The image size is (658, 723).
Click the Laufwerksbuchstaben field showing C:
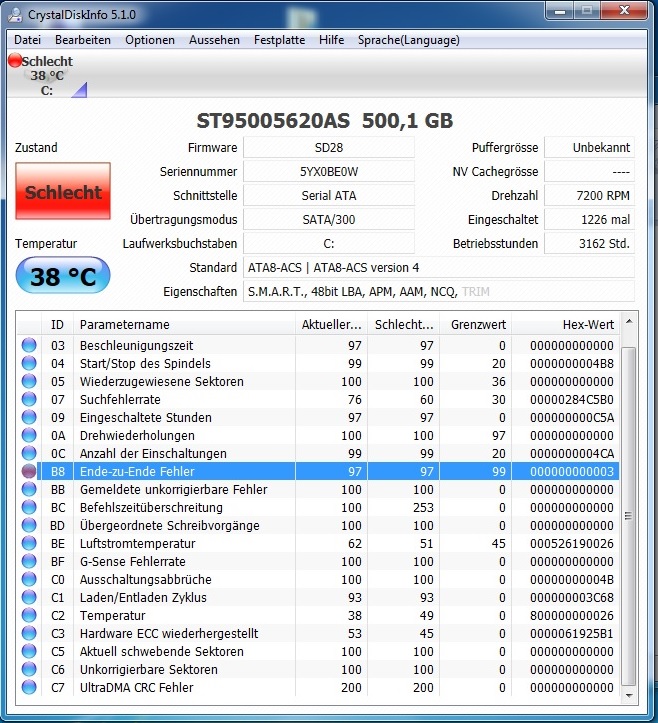coord(329,243)
